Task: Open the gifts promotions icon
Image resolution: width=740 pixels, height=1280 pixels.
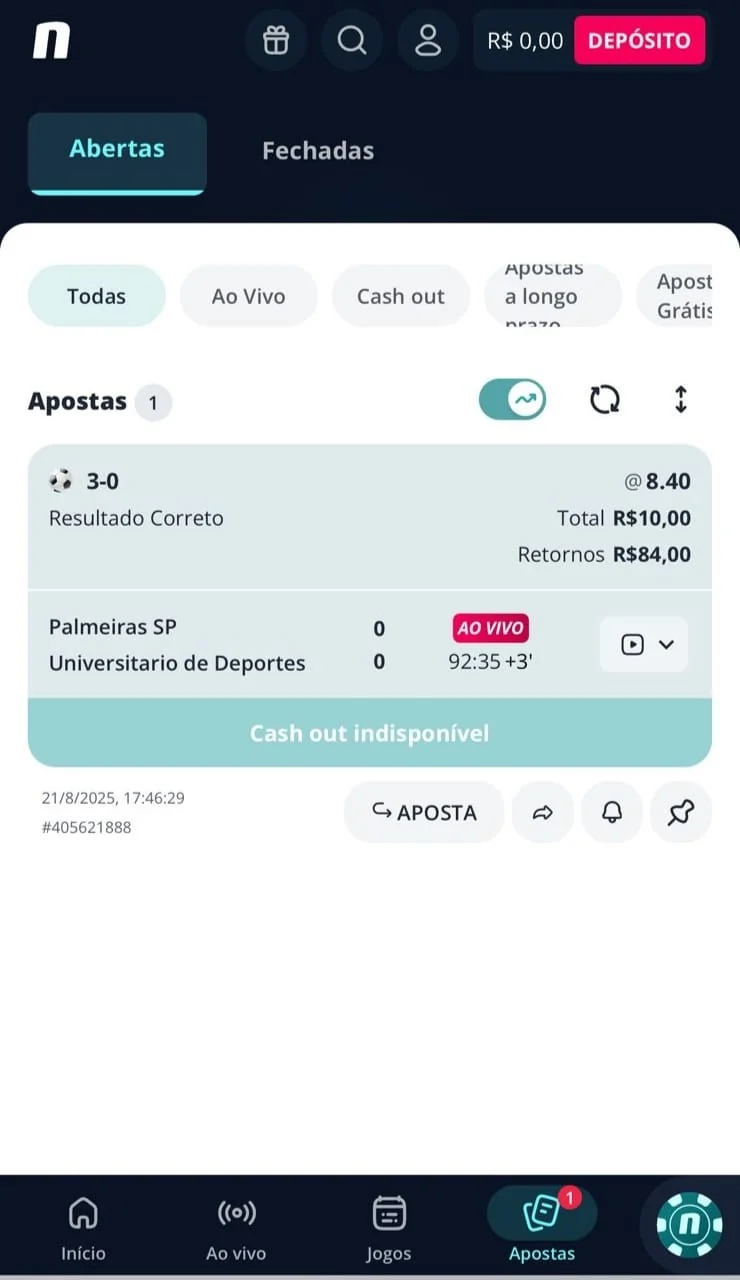Action: click(x=276, y=40)
